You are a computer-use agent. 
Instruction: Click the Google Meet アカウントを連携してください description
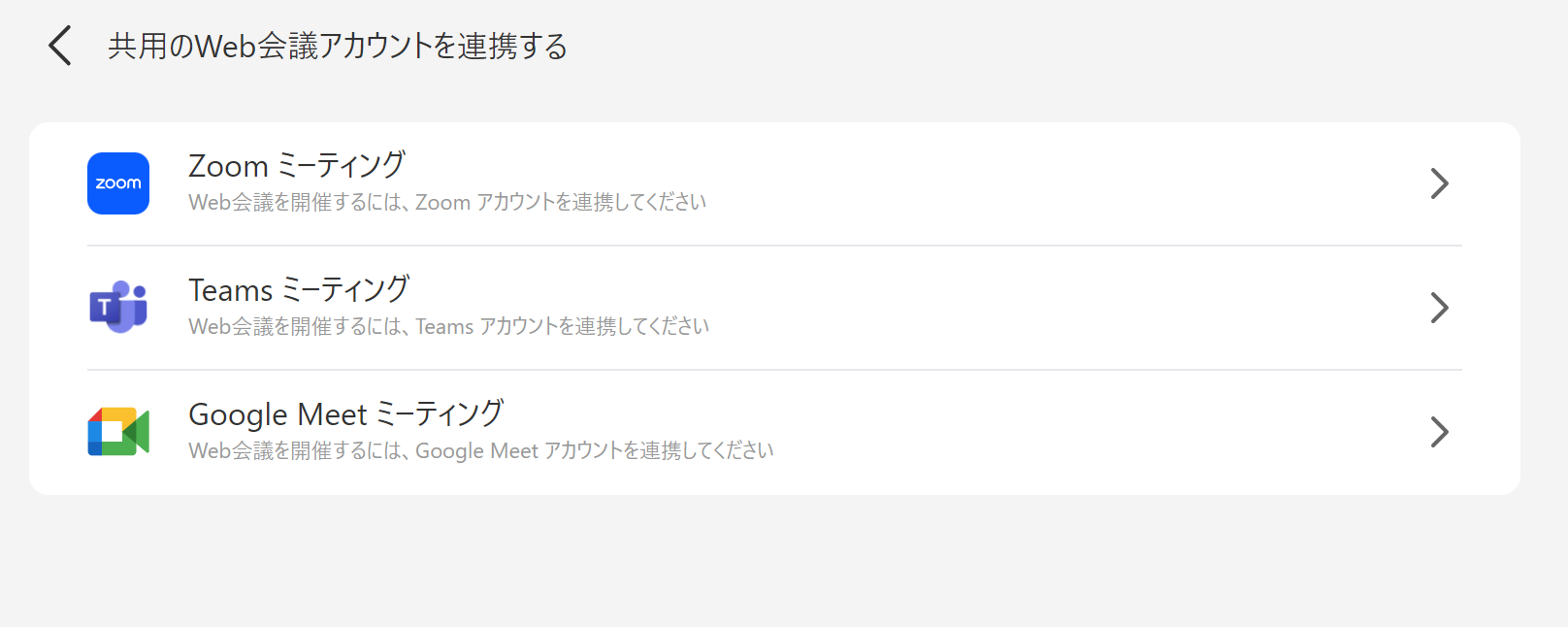[481, 451]
